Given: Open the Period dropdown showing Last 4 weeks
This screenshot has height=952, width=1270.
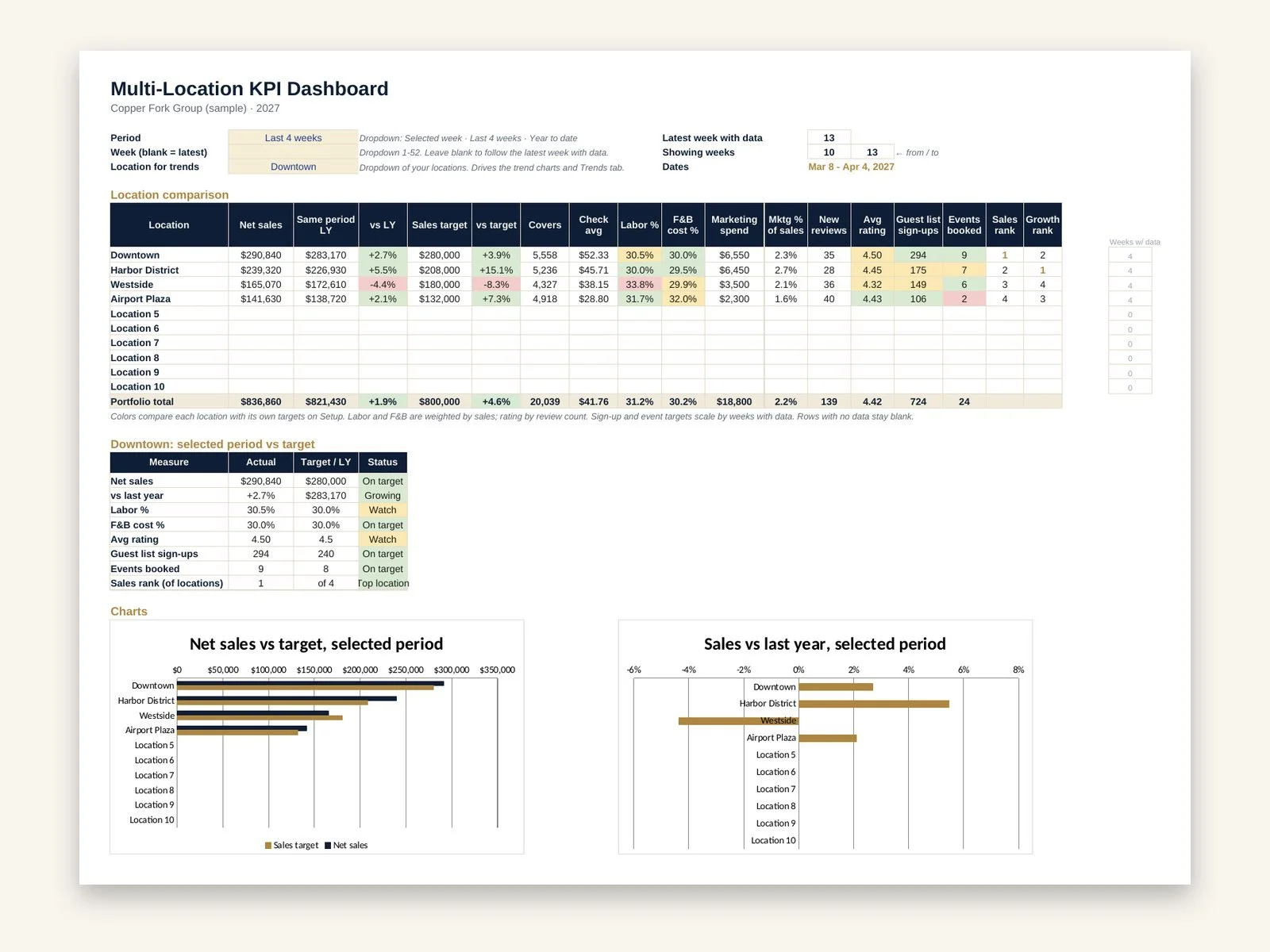Looking at the screenshot, I should 293,138.
